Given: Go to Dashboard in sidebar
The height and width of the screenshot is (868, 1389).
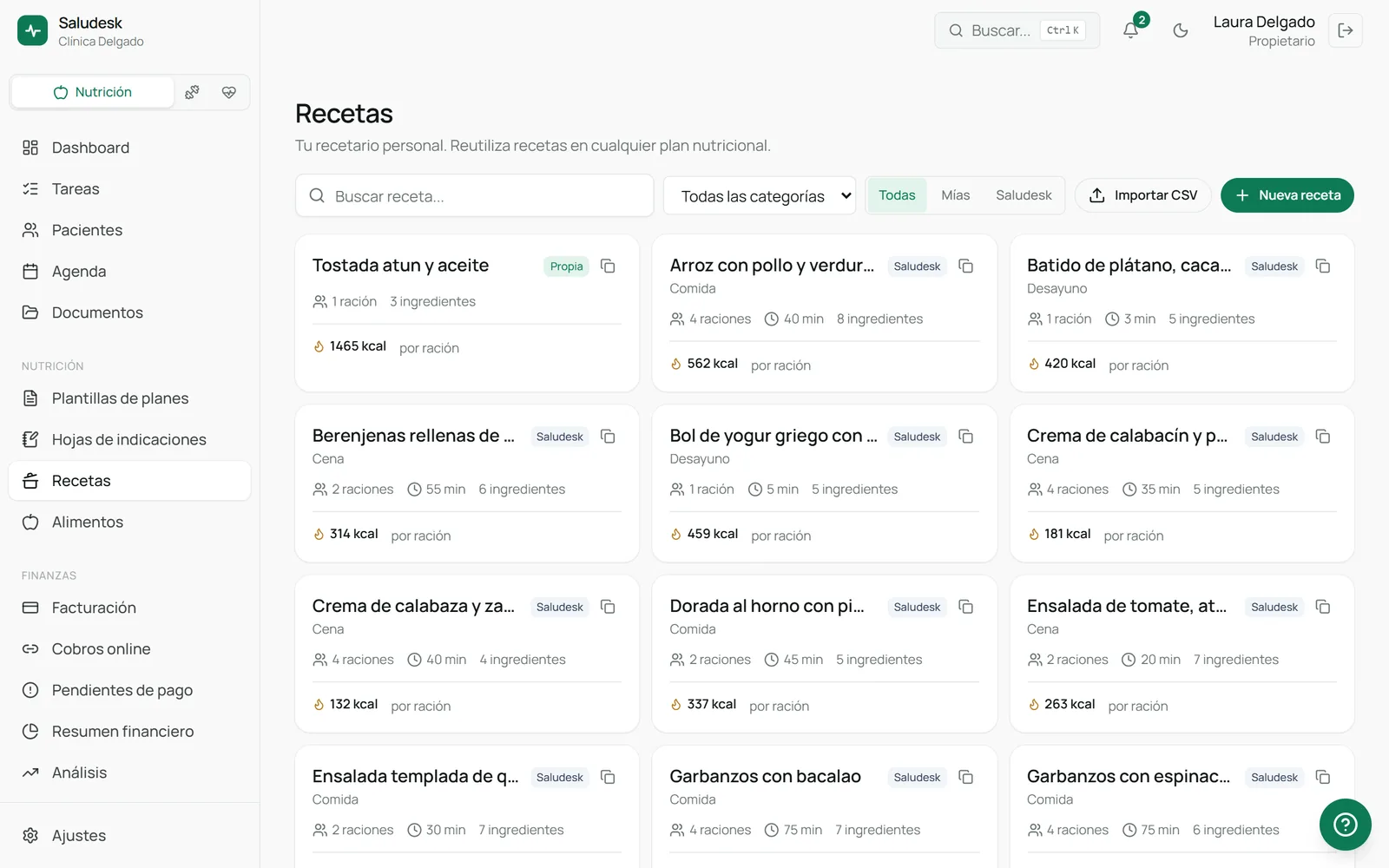Looking at the screenshot, I should [x=129, y=148].
